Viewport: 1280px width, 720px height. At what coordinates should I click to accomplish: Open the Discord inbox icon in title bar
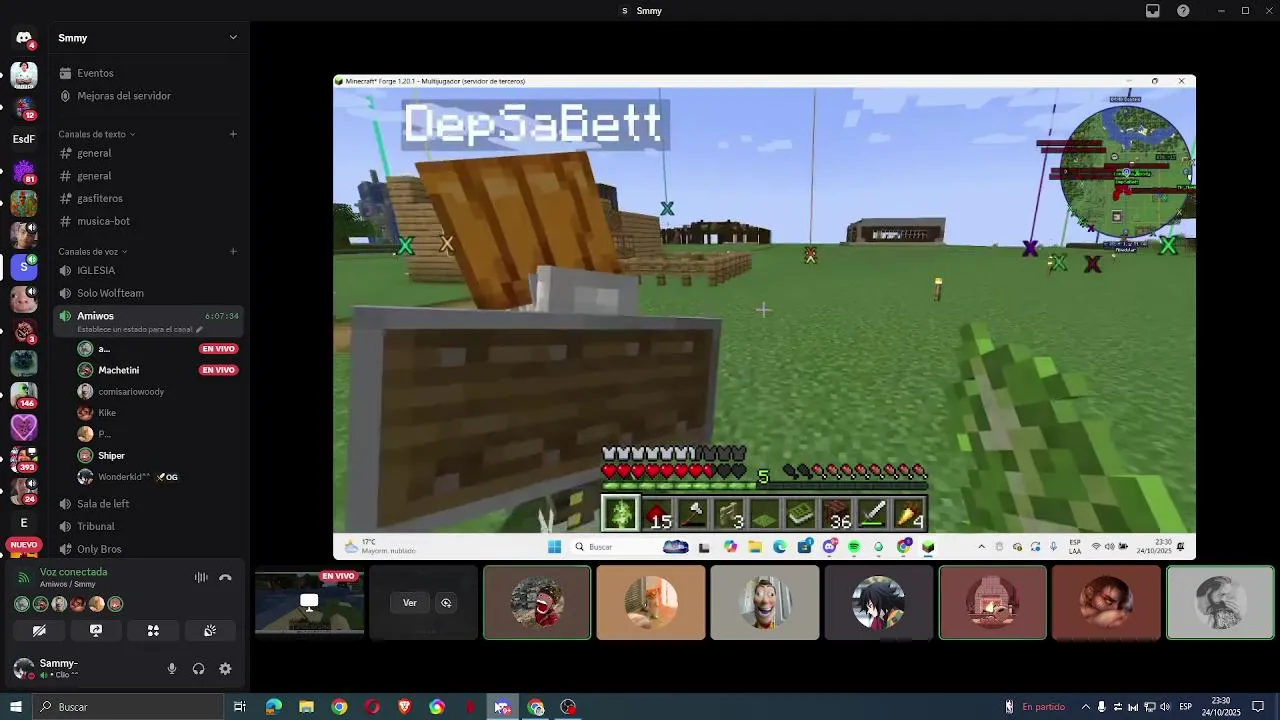tap(1153, 11)
